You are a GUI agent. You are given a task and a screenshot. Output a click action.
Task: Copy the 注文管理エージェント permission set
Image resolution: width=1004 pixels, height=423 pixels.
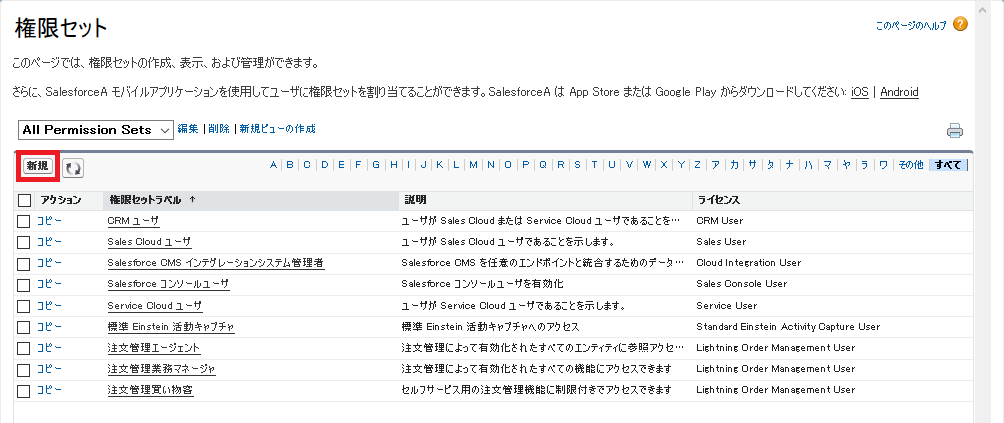pos(49,347)
